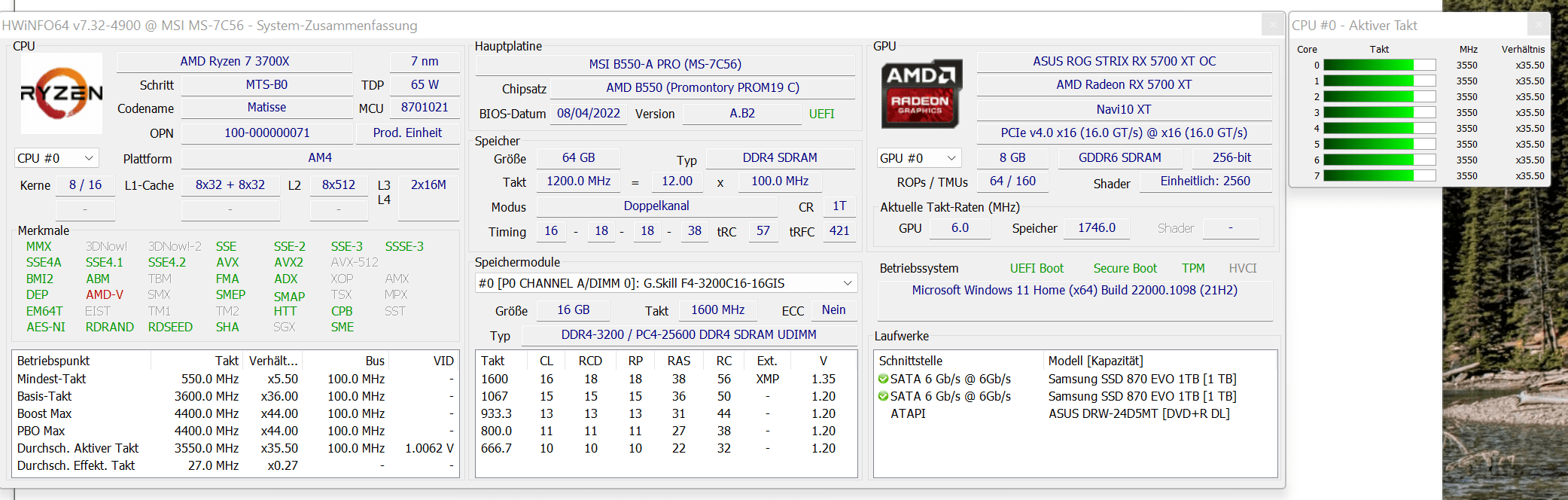Select the 933.3 timing row
1568x500 pixels.
[x=665, y=413]
